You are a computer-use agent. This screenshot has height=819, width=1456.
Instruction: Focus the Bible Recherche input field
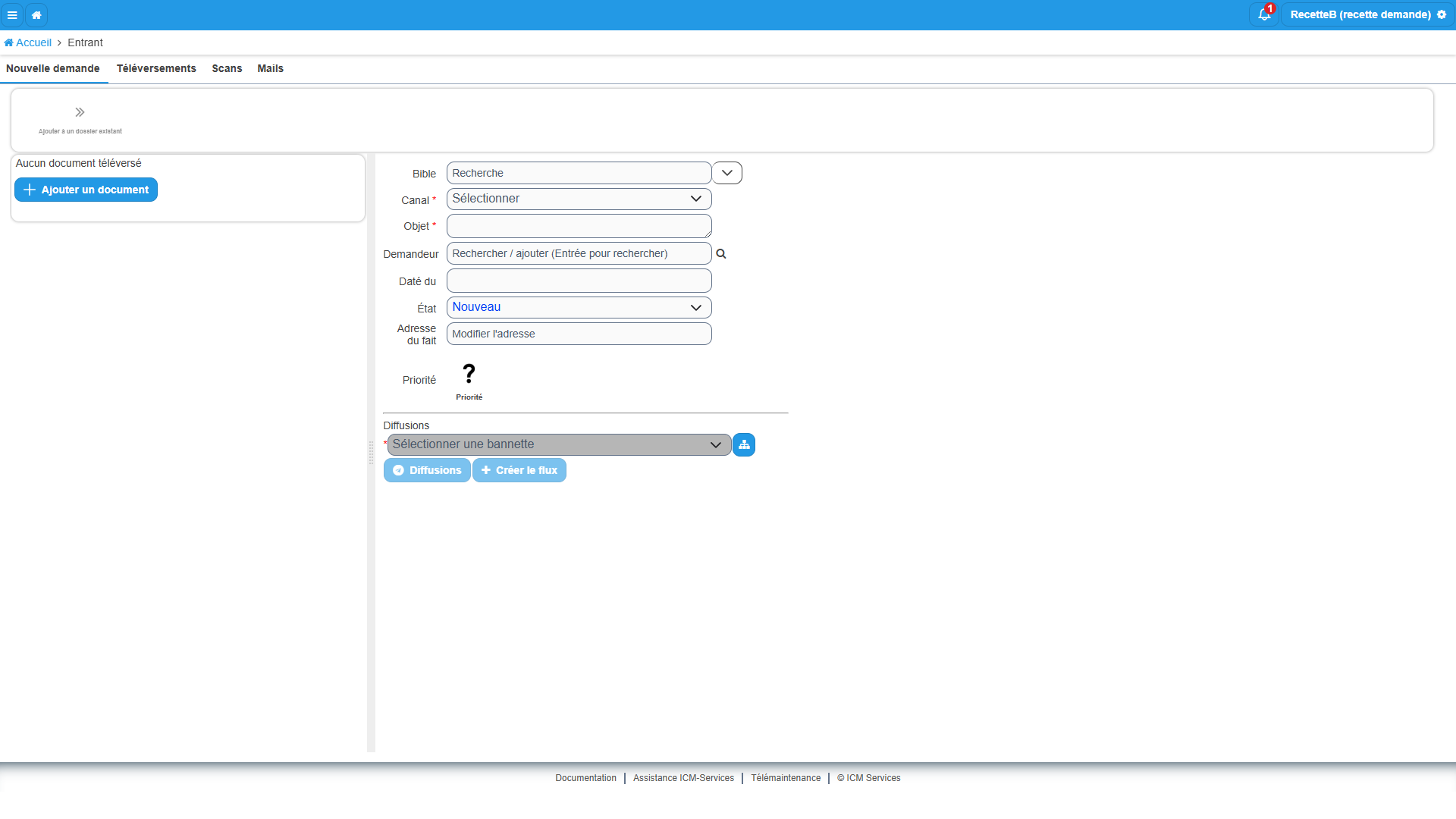579,173
